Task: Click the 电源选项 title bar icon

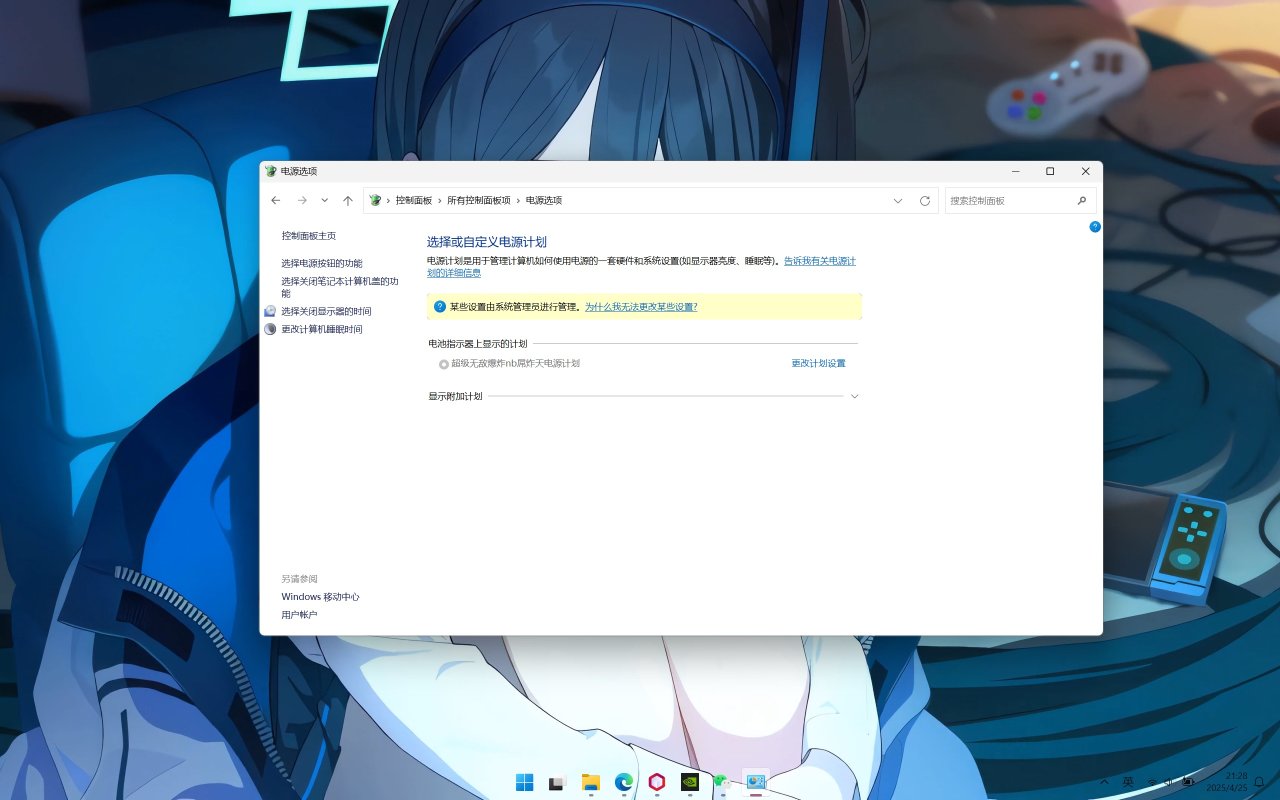Action: [x=271, y=171]
